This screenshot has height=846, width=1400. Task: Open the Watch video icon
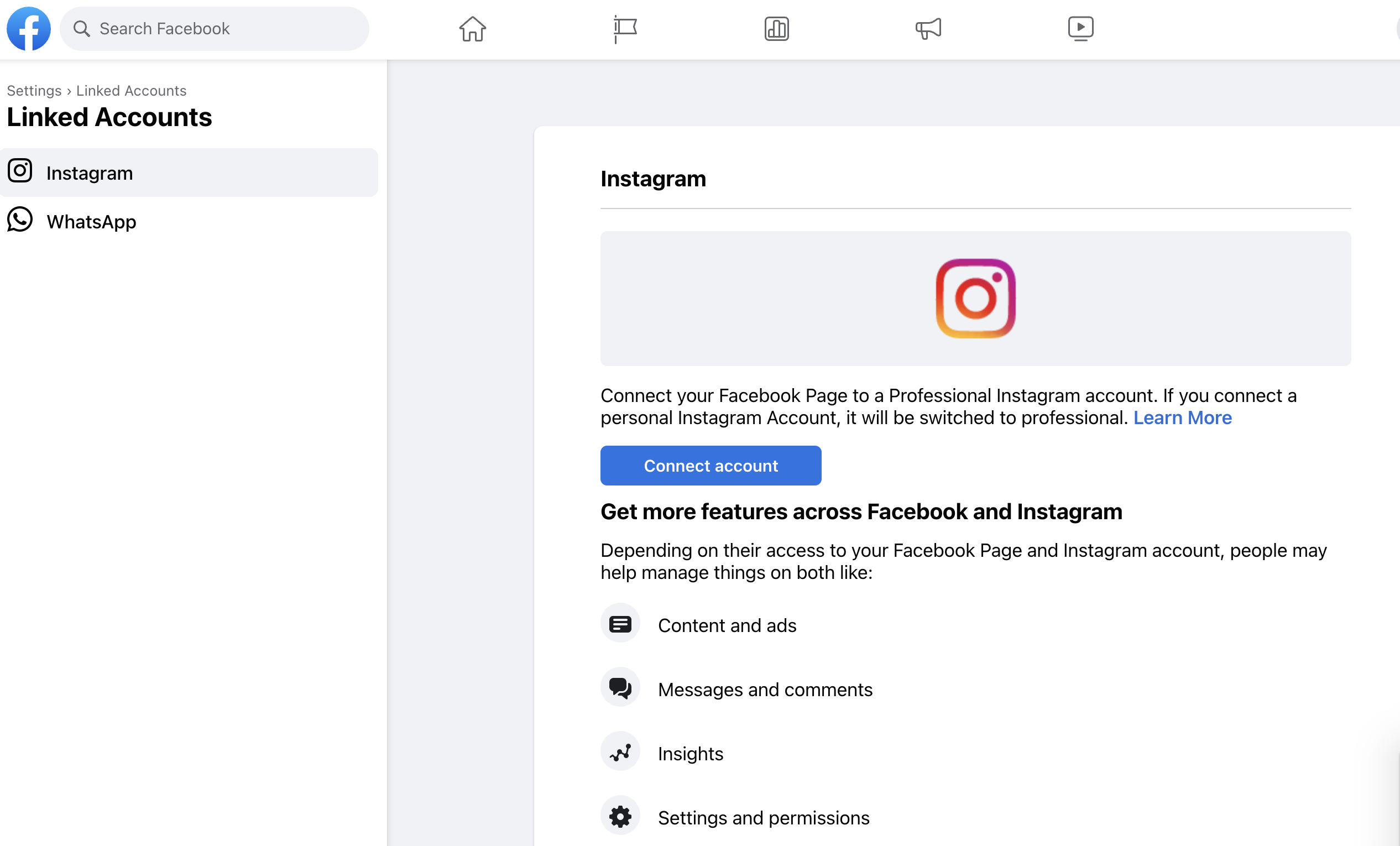coord(1080,28)
